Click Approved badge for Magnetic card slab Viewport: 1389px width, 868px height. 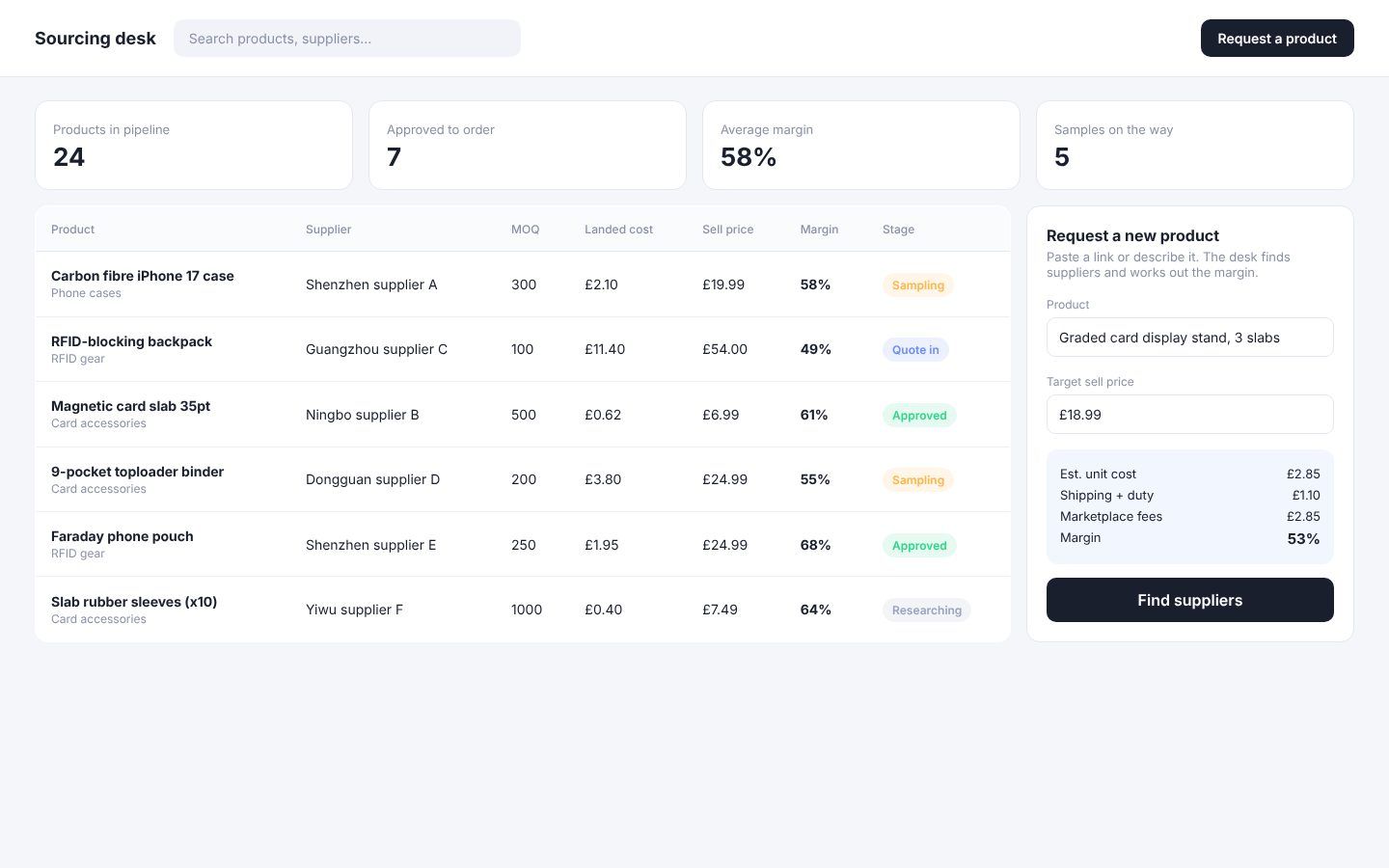(x=919, y=415)
